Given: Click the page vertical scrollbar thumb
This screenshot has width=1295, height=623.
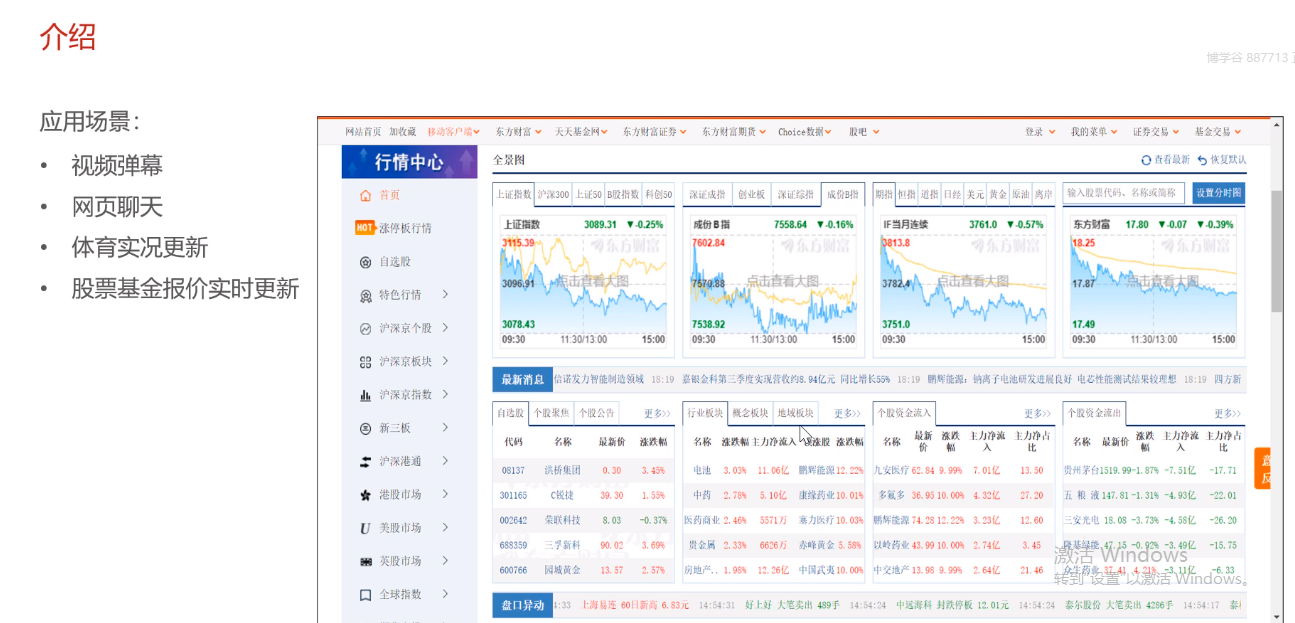Looking at the screenshot, I should (x=1276, y=252).
